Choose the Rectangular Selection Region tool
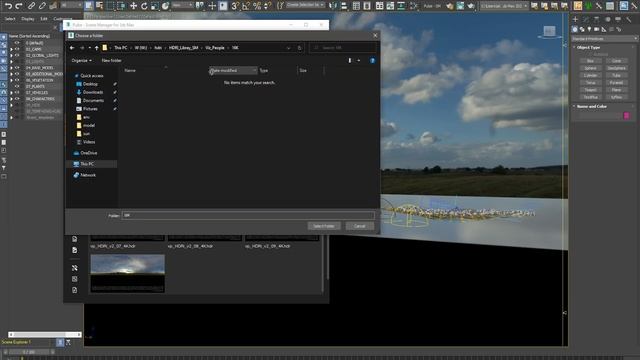Viewport: 640px width, 360px height. tap(111, 6)
